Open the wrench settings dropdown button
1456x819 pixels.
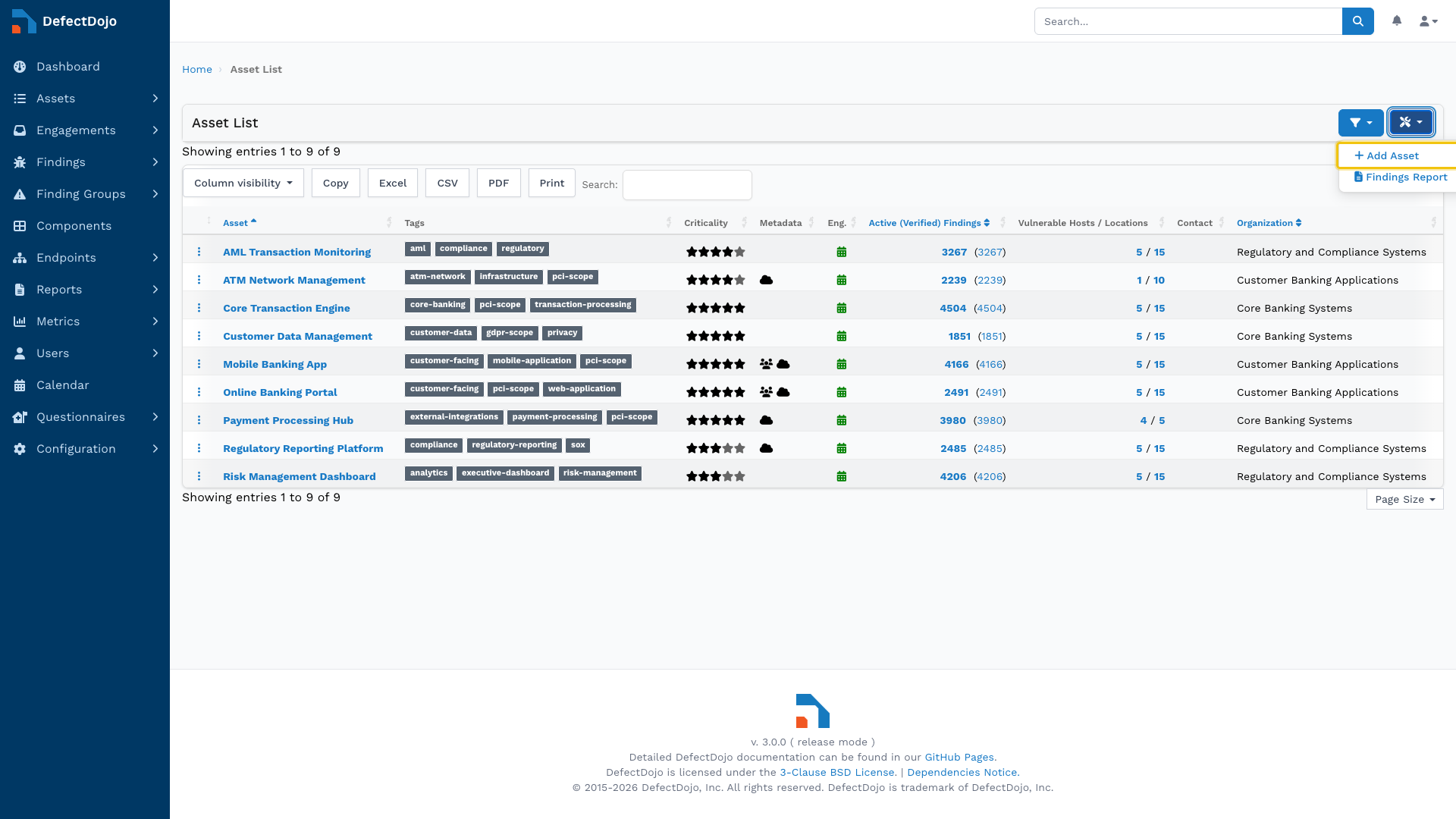point(1411,122)
